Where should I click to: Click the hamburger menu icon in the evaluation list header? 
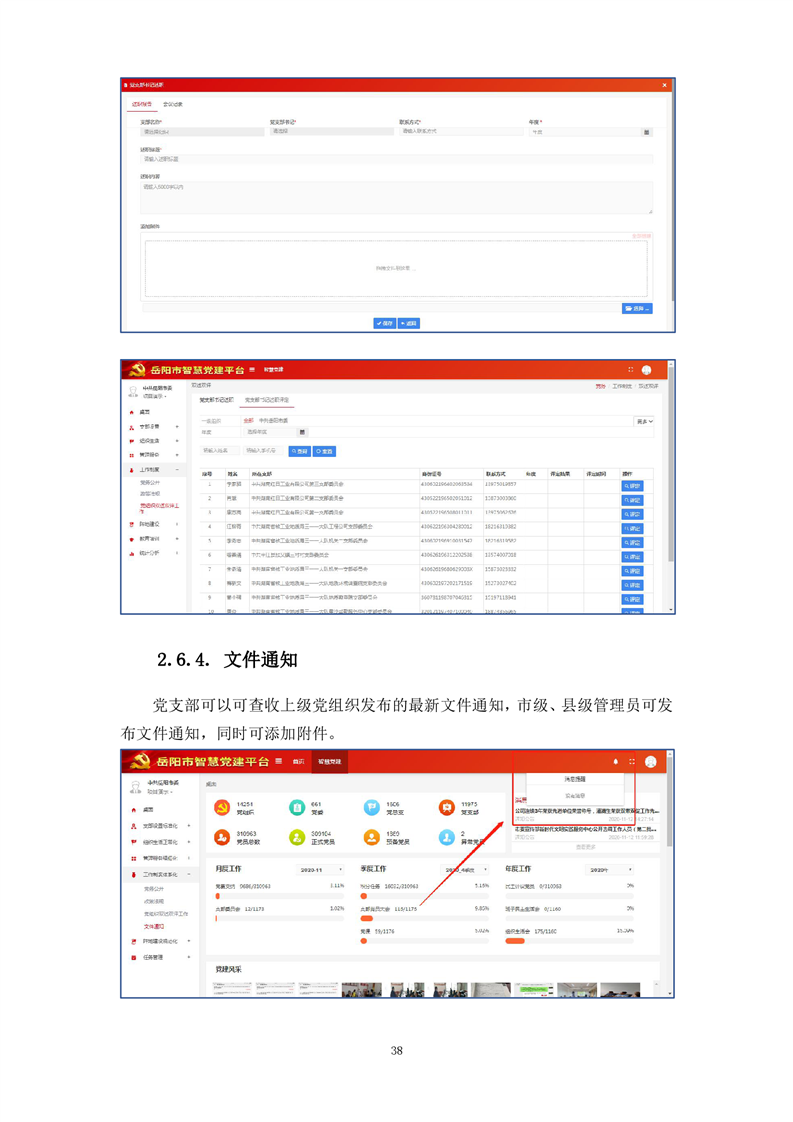tap(252, 370)
